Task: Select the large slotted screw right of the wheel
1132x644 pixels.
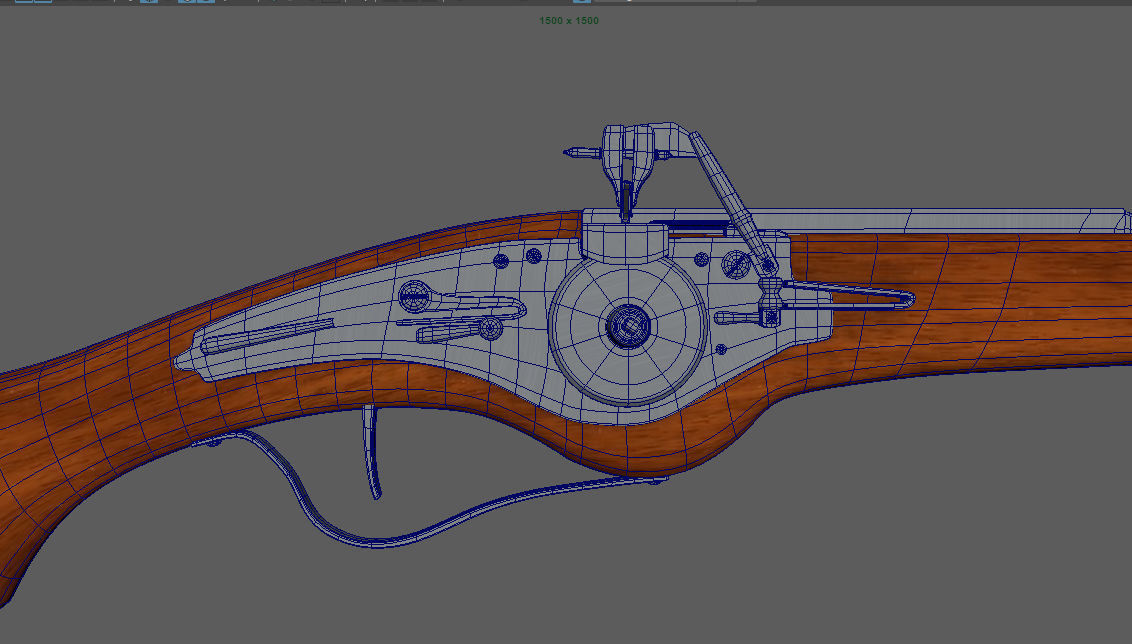Action: point(735,265)
